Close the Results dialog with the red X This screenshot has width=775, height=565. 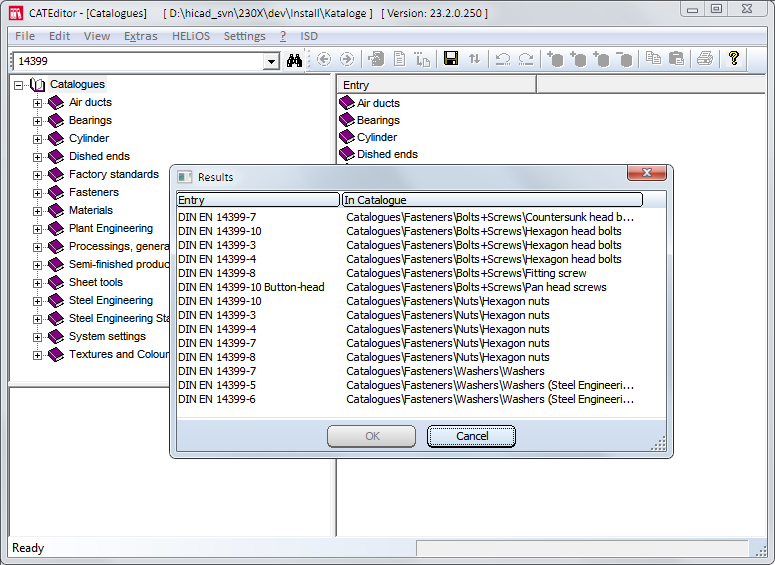click(x=646, y=173)
